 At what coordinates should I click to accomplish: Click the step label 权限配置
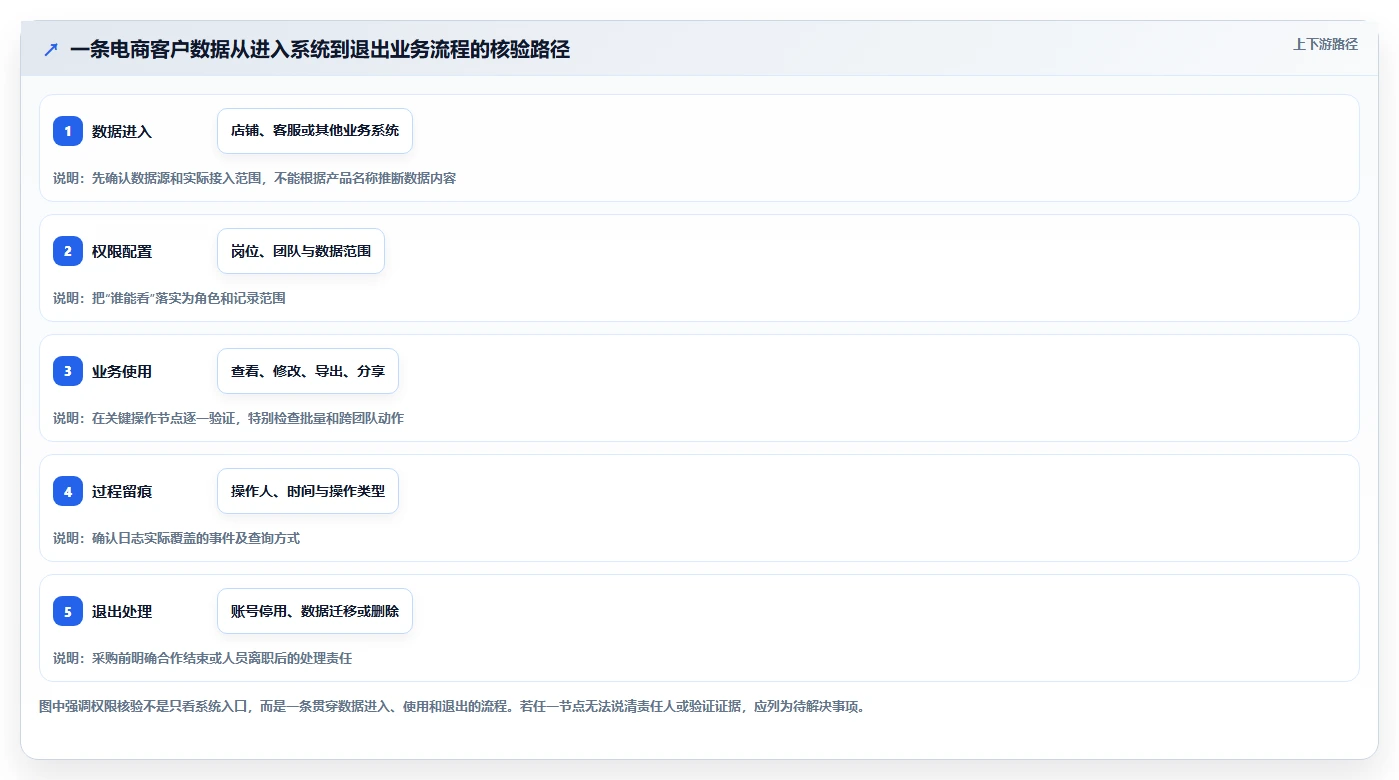coord(122,251)
